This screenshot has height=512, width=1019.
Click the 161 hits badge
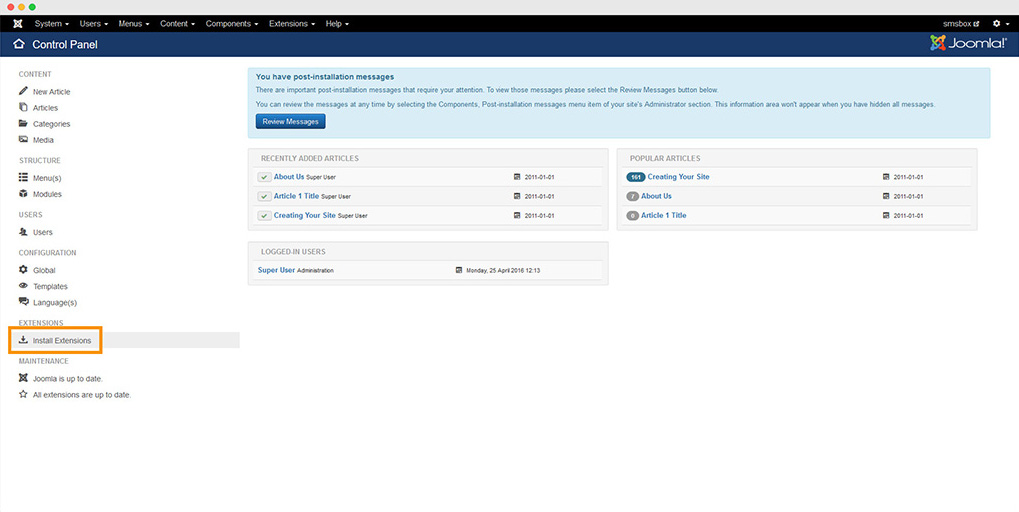(x=636, y=177)
